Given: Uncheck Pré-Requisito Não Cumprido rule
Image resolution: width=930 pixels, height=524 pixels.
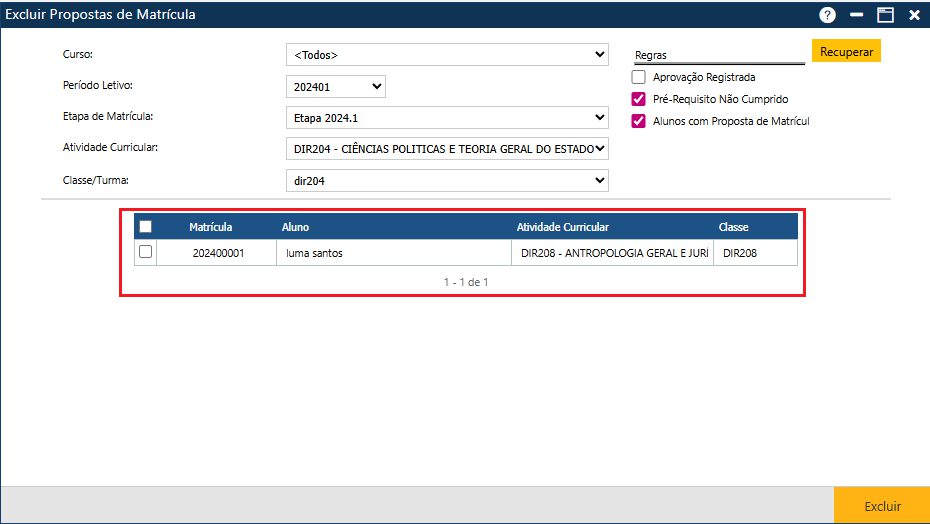Looking at the screenshot, I should [x=638, y=99].
